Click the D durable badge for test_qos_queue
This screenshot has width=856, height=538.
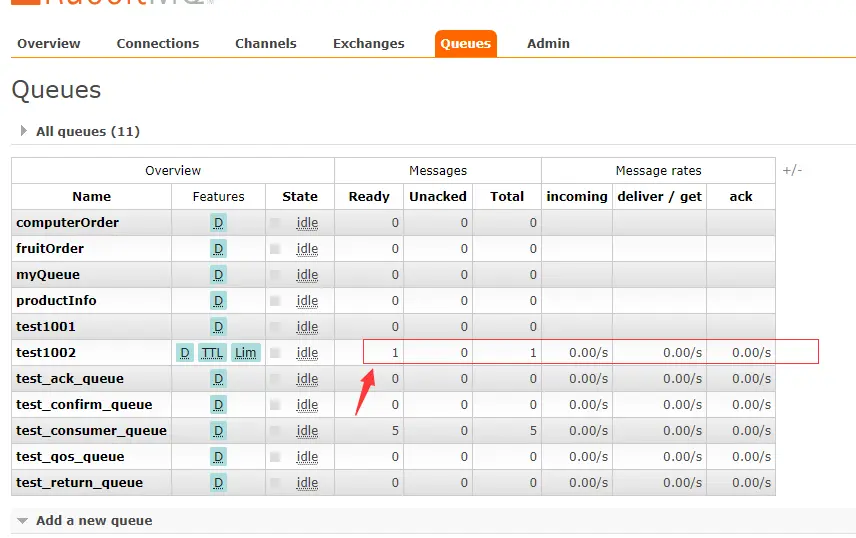point(218,457)
